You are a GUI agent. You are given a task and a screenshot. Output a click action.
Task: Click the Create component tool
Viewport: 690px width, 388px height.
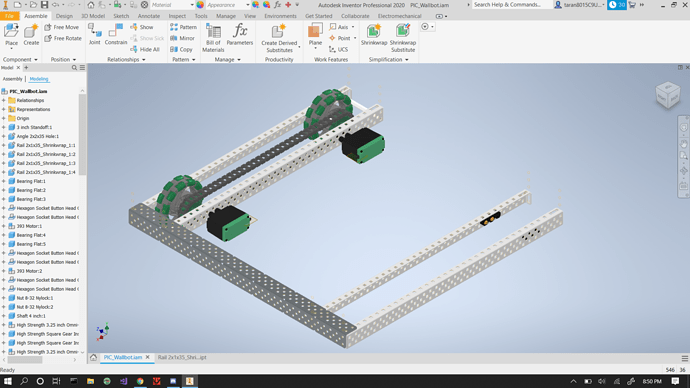31,35
